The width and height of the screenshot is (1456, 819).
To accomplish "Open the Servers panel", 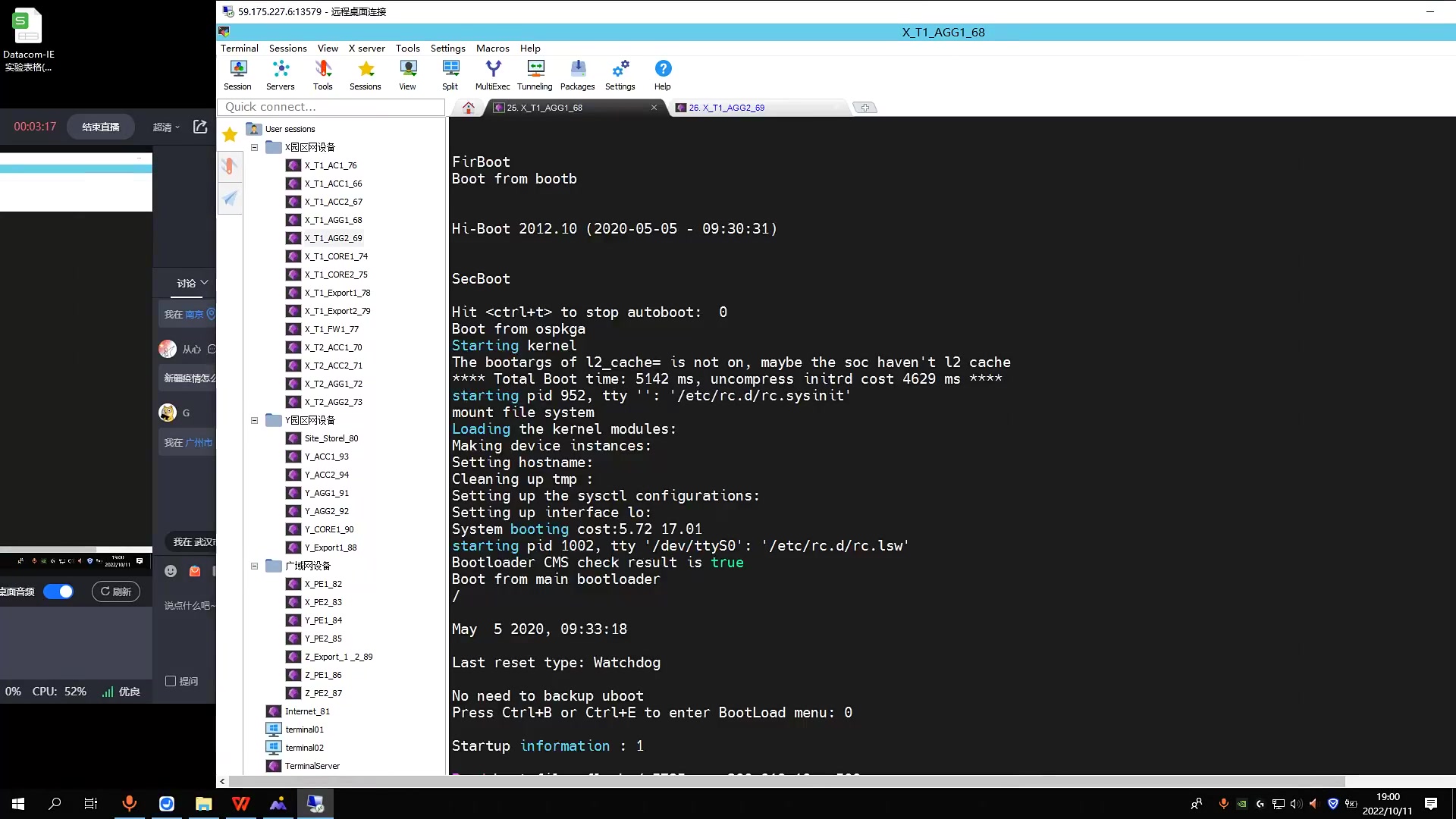I will [x=280, y=74].
